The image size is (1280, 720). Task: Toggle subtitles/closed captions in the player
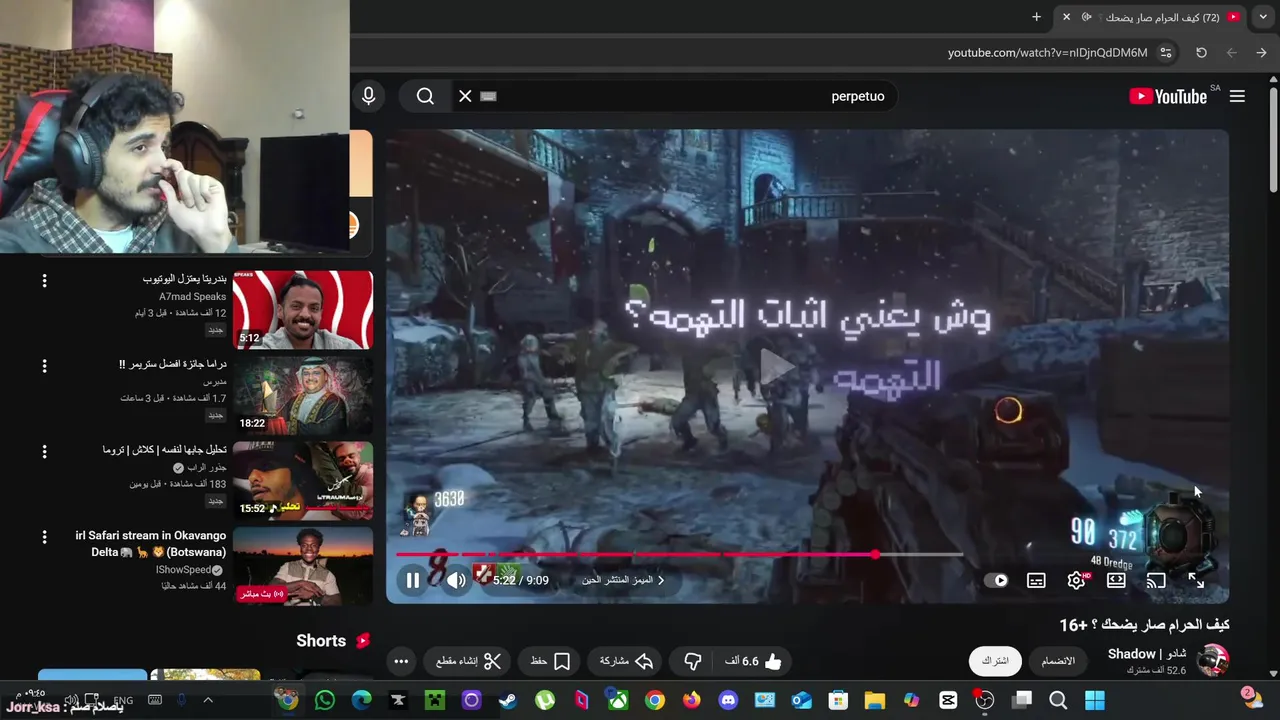1036,580
